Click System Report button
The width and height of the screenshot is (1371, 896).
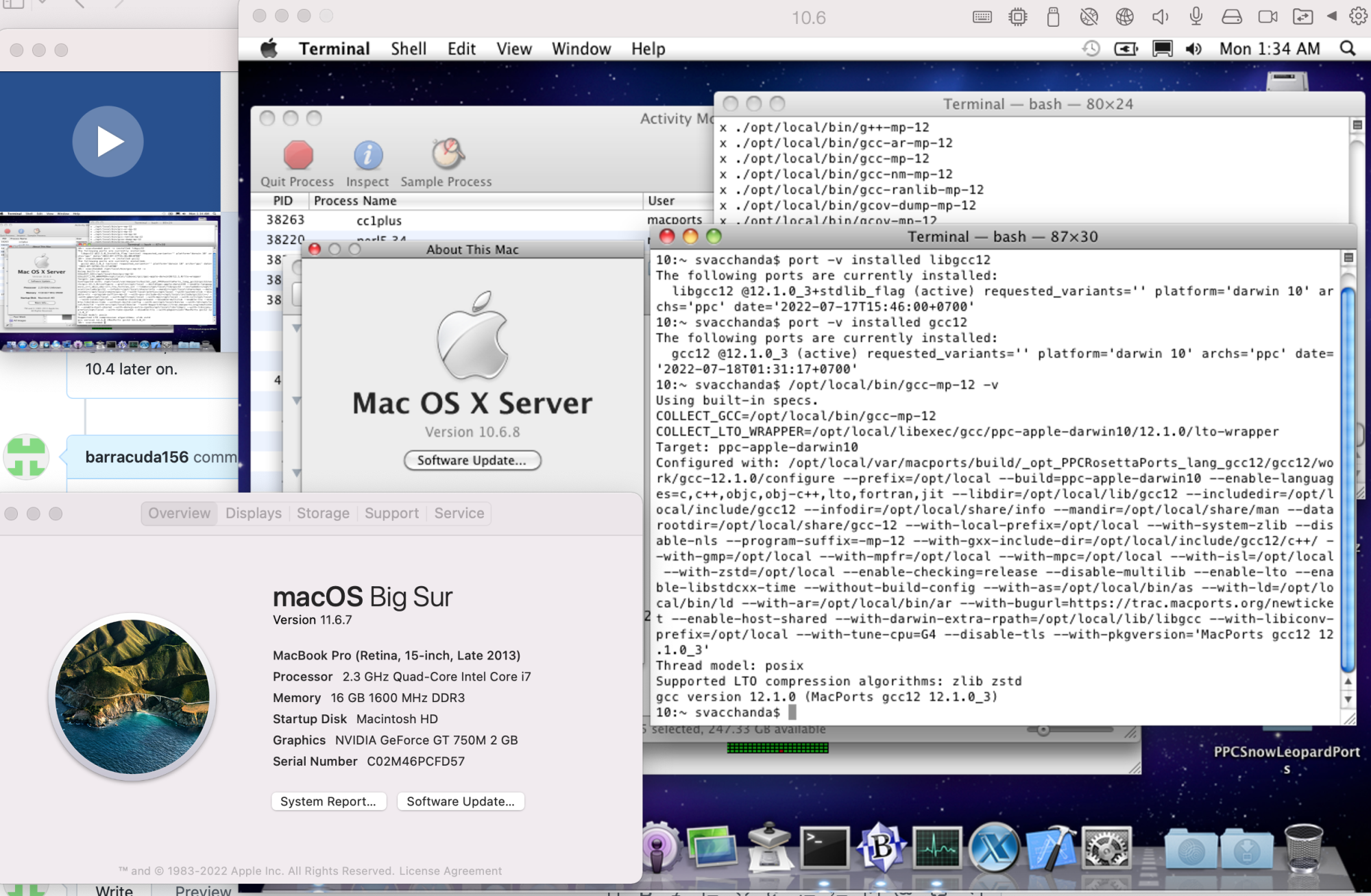click(328, 801)
